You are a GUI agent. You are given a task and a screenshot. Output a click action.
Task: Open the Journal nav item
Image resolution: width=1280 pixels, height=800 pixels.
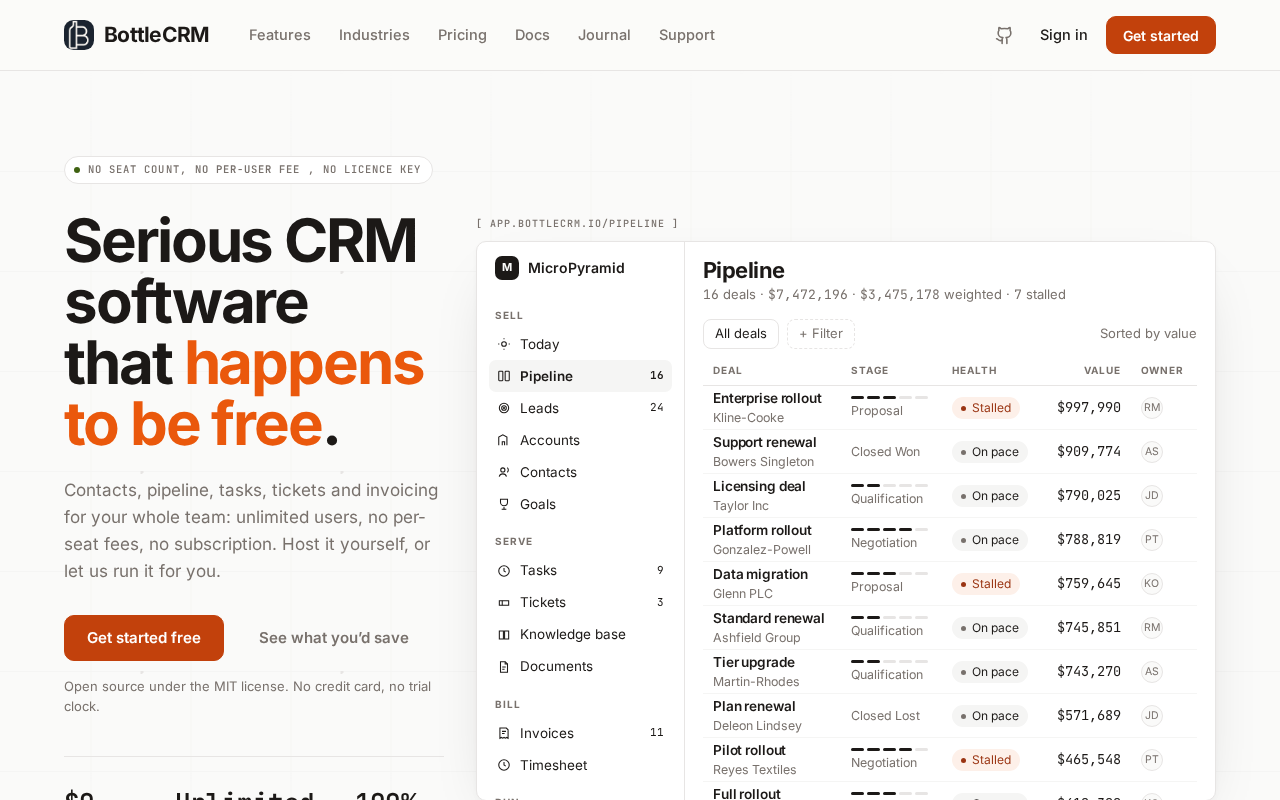coord(604,35)
